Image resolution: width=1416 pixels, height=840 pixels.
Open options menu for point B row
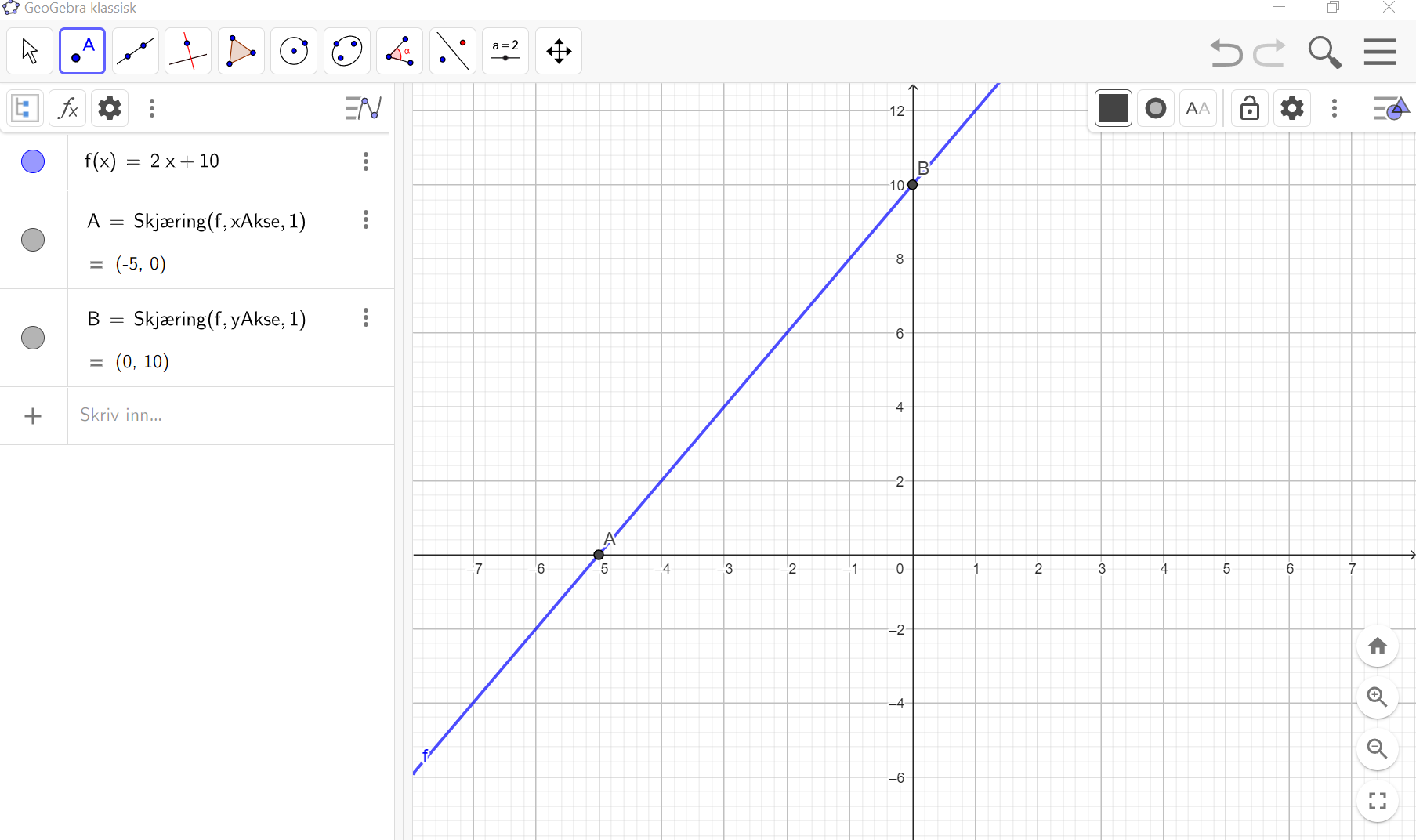pyautogui.click(x=366, y=318)
